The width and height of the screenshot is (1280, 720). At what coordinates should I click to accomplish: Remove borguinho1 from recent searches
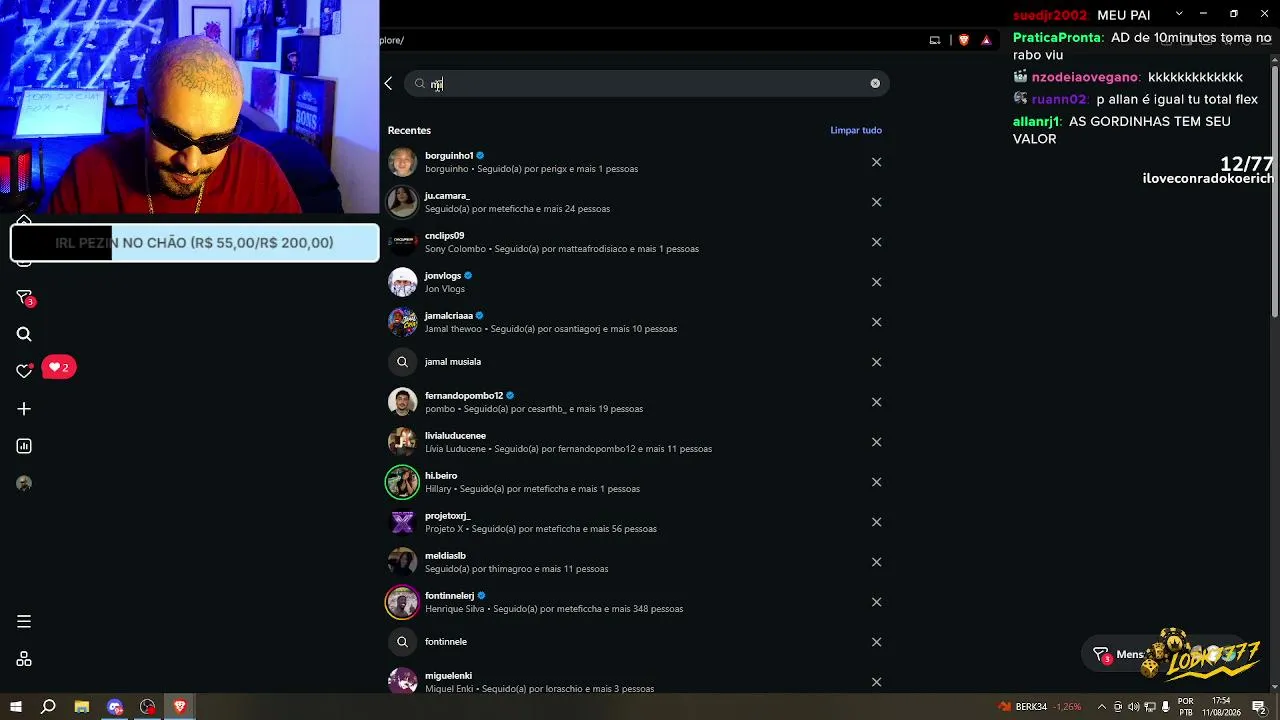pos(876,162)
